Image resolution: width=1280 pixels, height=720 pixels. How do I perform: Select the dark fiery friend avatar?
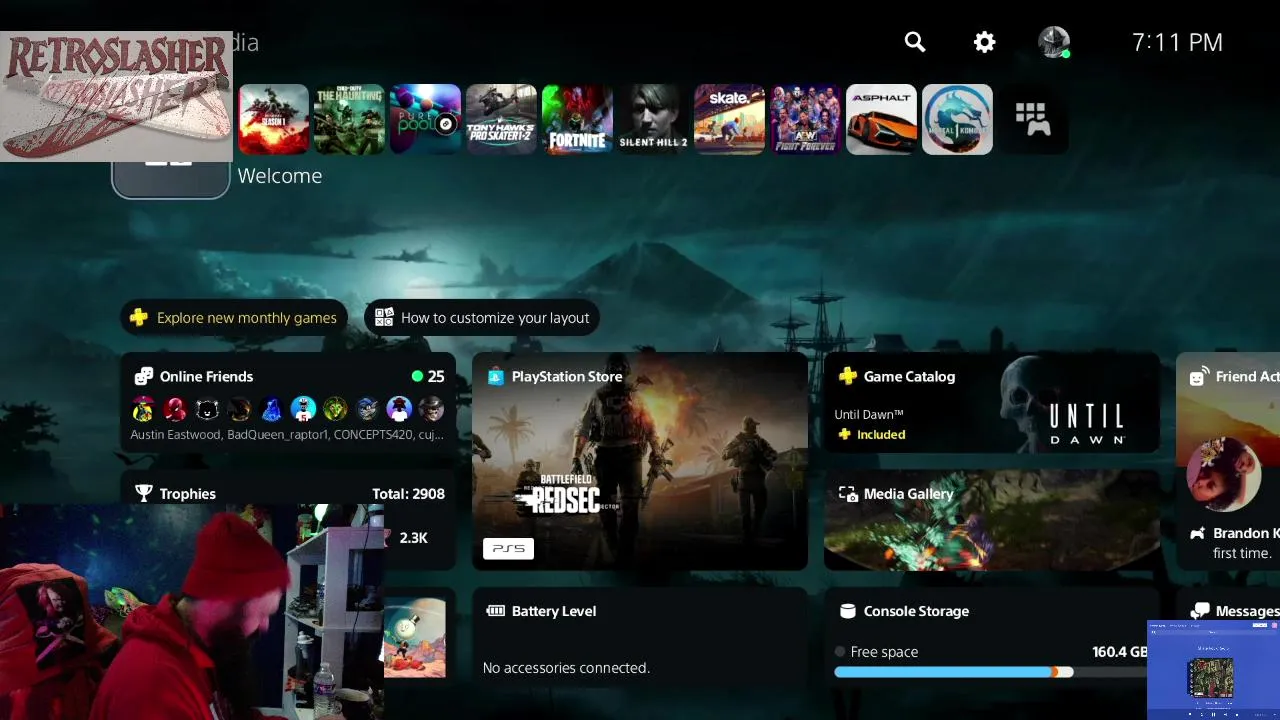point(239,408)
